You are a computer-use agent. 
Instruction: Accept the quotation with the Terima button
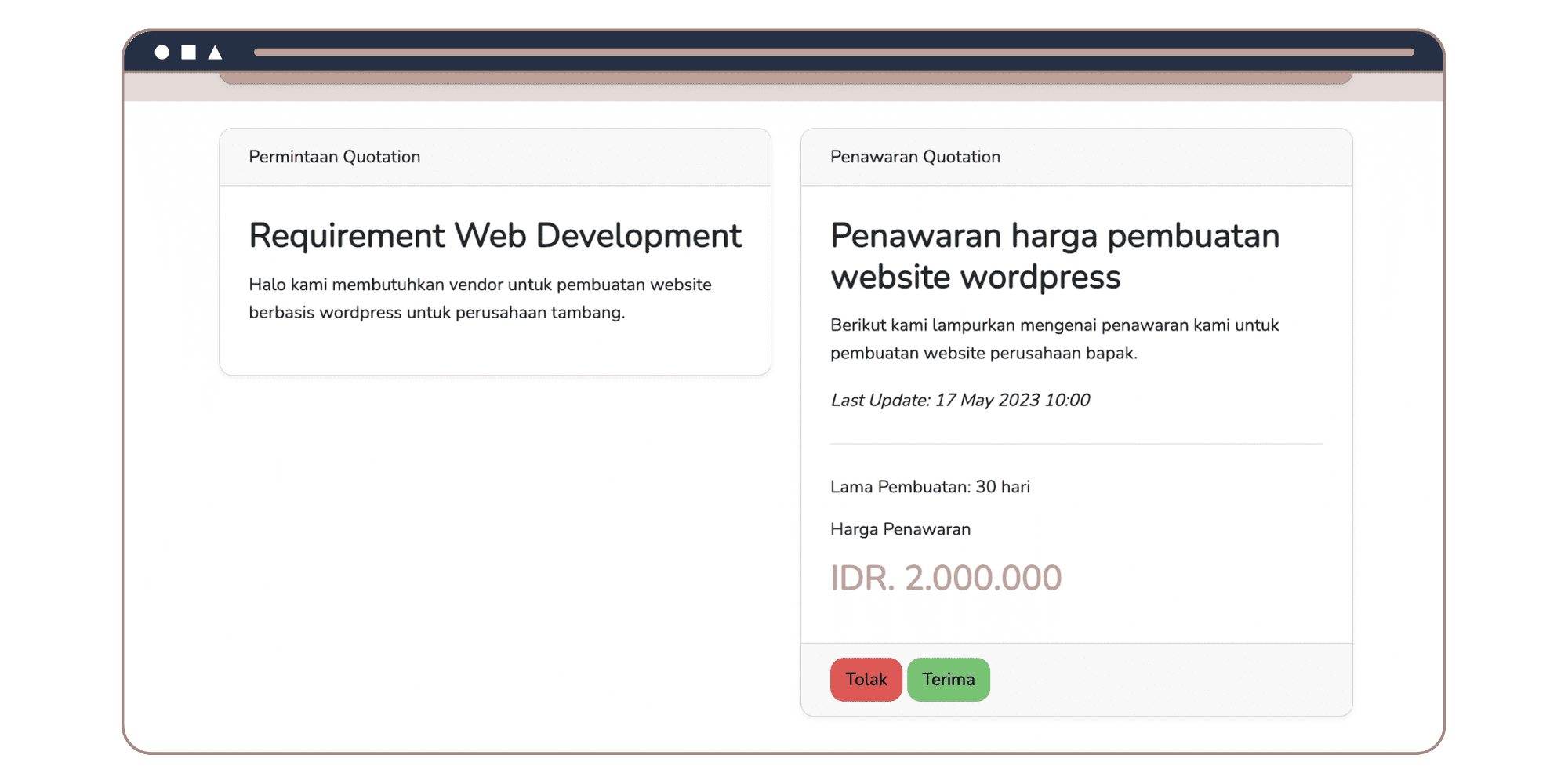coord(948,680)
